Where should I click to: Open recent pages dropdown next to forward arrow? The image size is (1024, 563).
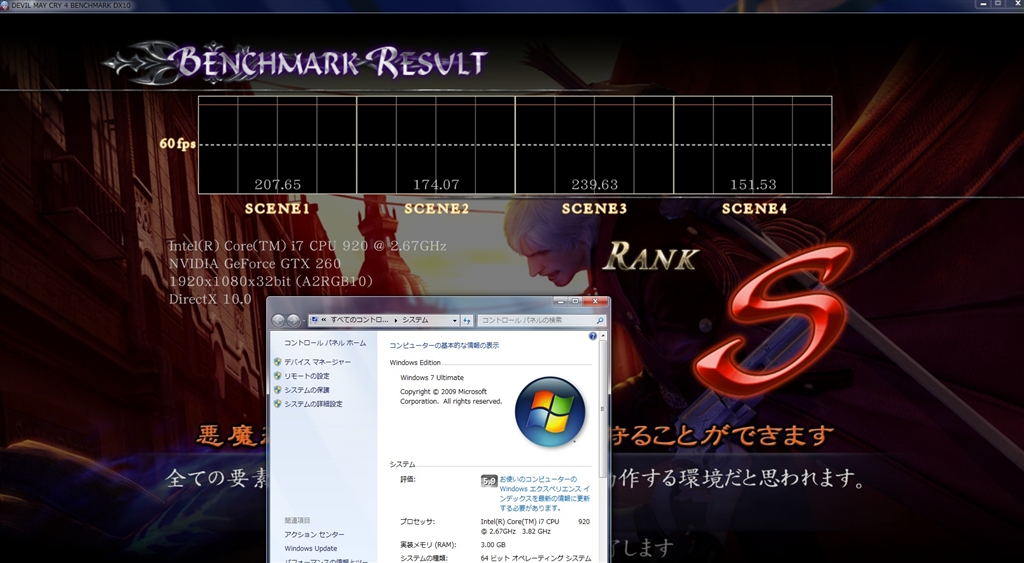click(x=304, y=321)
